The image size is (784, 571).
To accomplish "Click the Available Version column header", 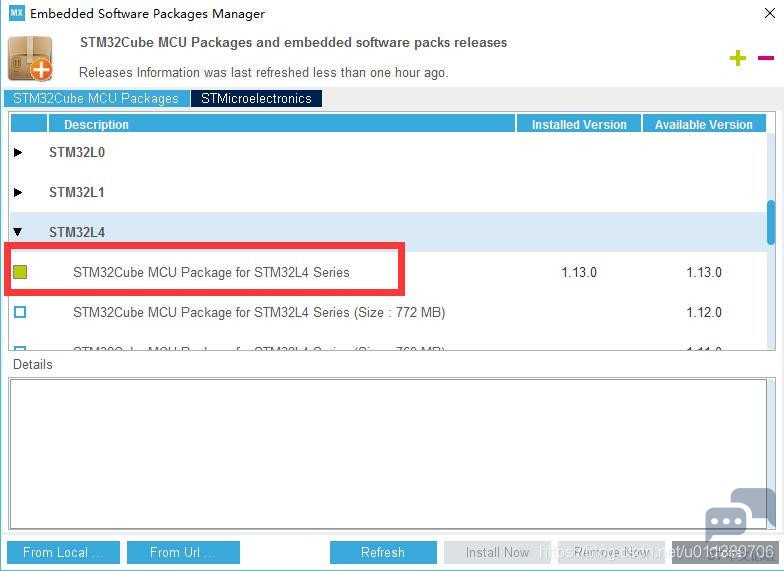I will pyautogui.click(x=704, y=124).
